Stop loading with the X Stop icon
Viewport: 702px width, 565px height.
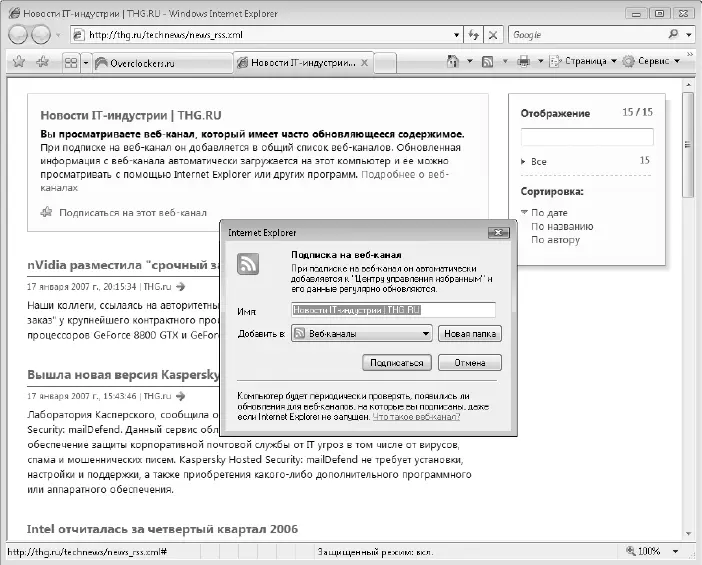click(x=493, y=35)
